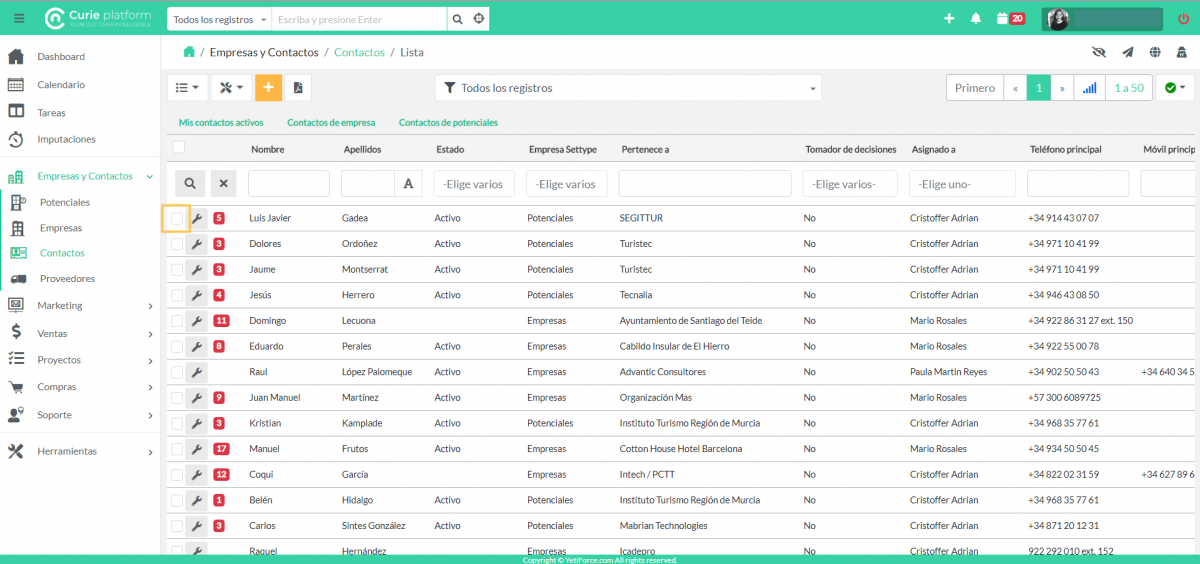Click the 'Primero' pagination button

[x=974, y=88]
